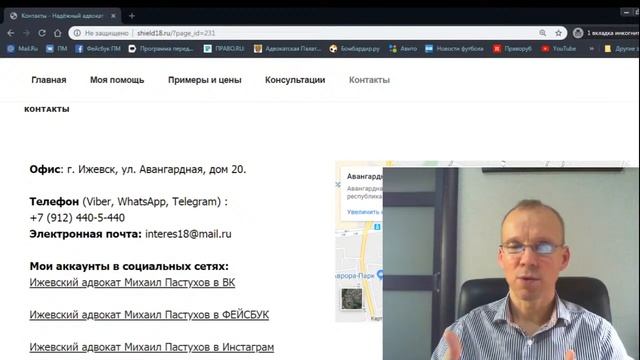Viewport: 640px width, 360px height.
Task: Open the Моя помощь menu item
Action: pyautogui.click(x=117, y=80)
